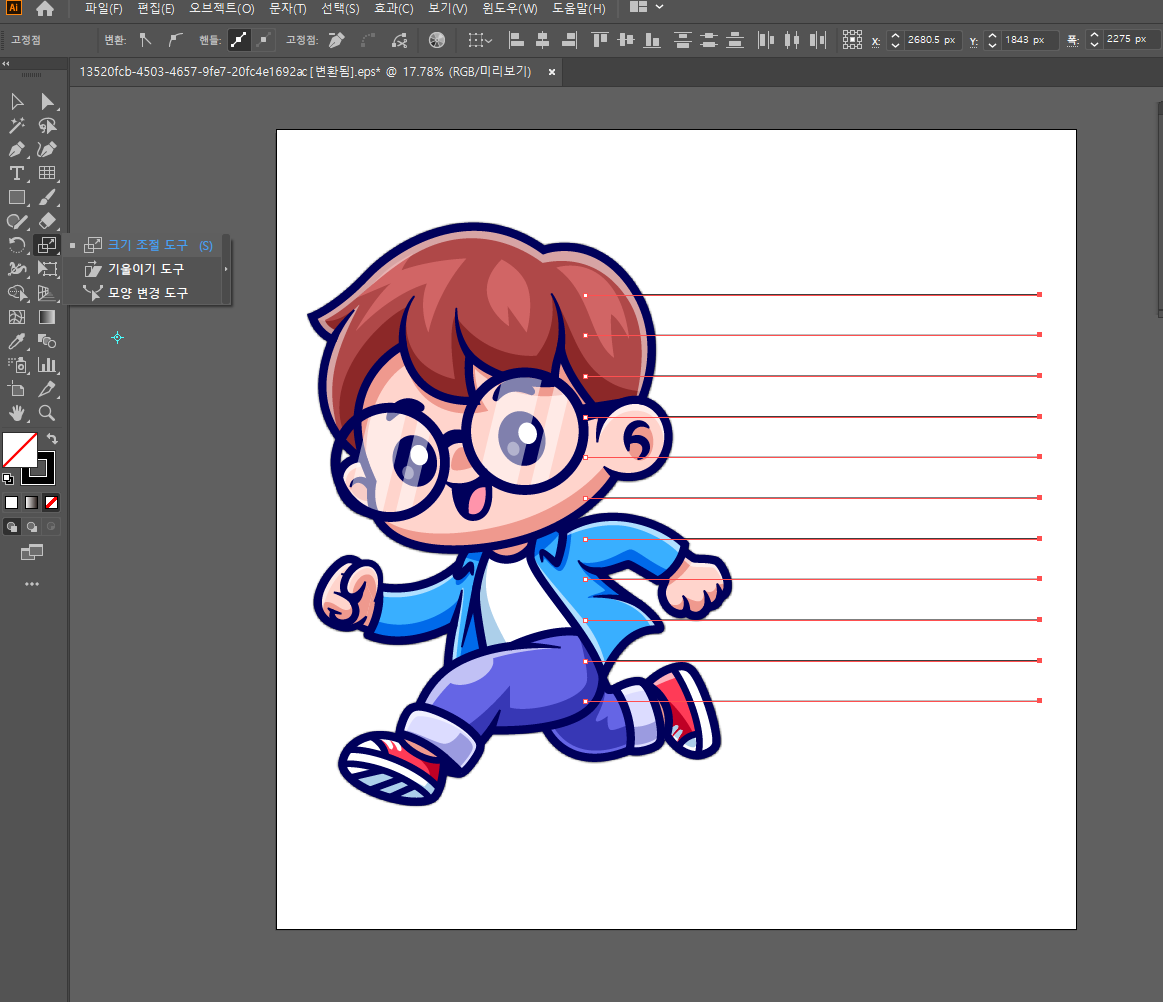The height and width of the screenshot is (1002, 1163).
Task: Select the Symbol Sprayer tool
Action: pos(16,365)
